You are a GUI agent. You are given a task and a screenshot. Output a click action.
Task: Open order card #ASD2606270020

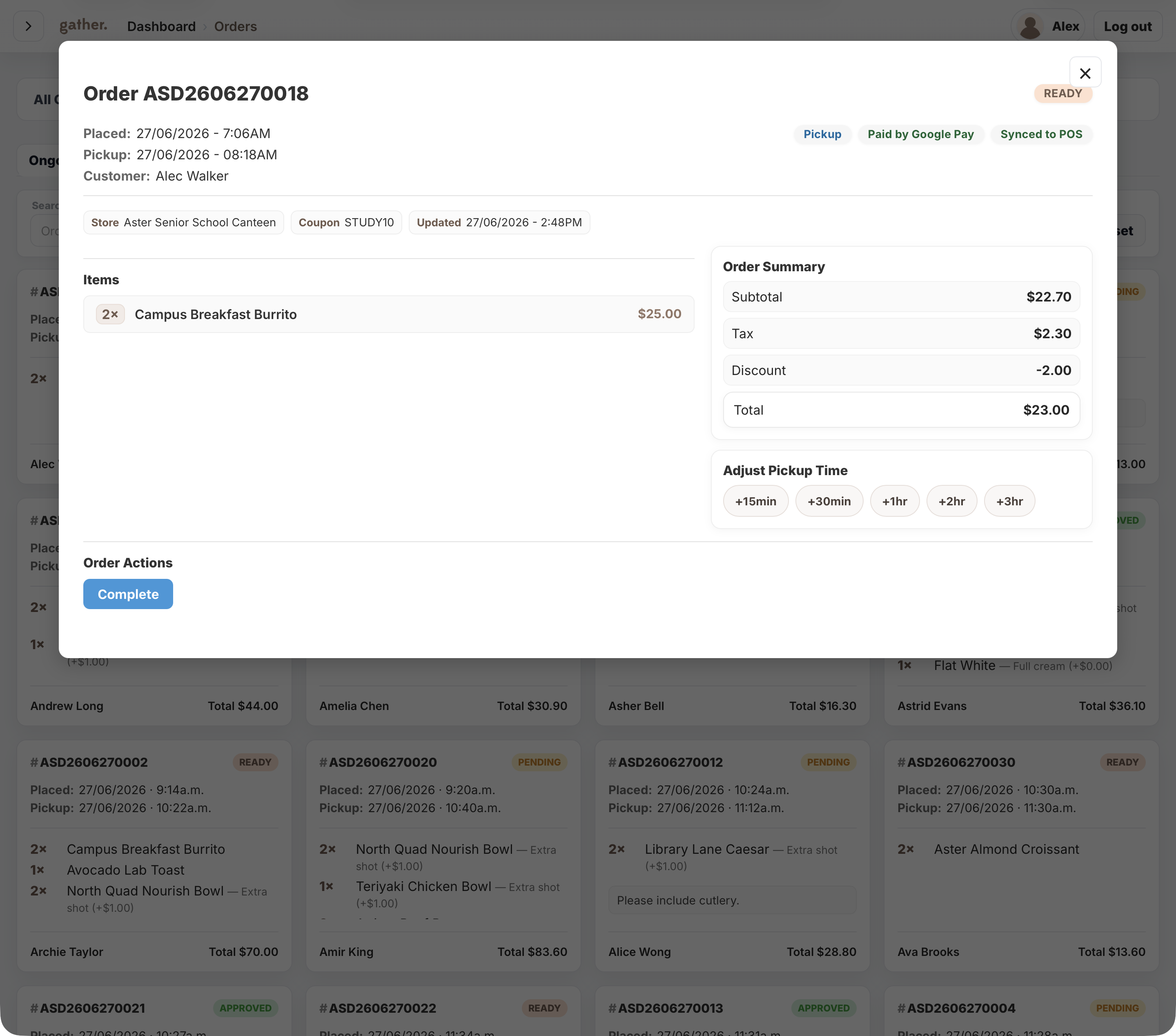click(x=443, y=856)
